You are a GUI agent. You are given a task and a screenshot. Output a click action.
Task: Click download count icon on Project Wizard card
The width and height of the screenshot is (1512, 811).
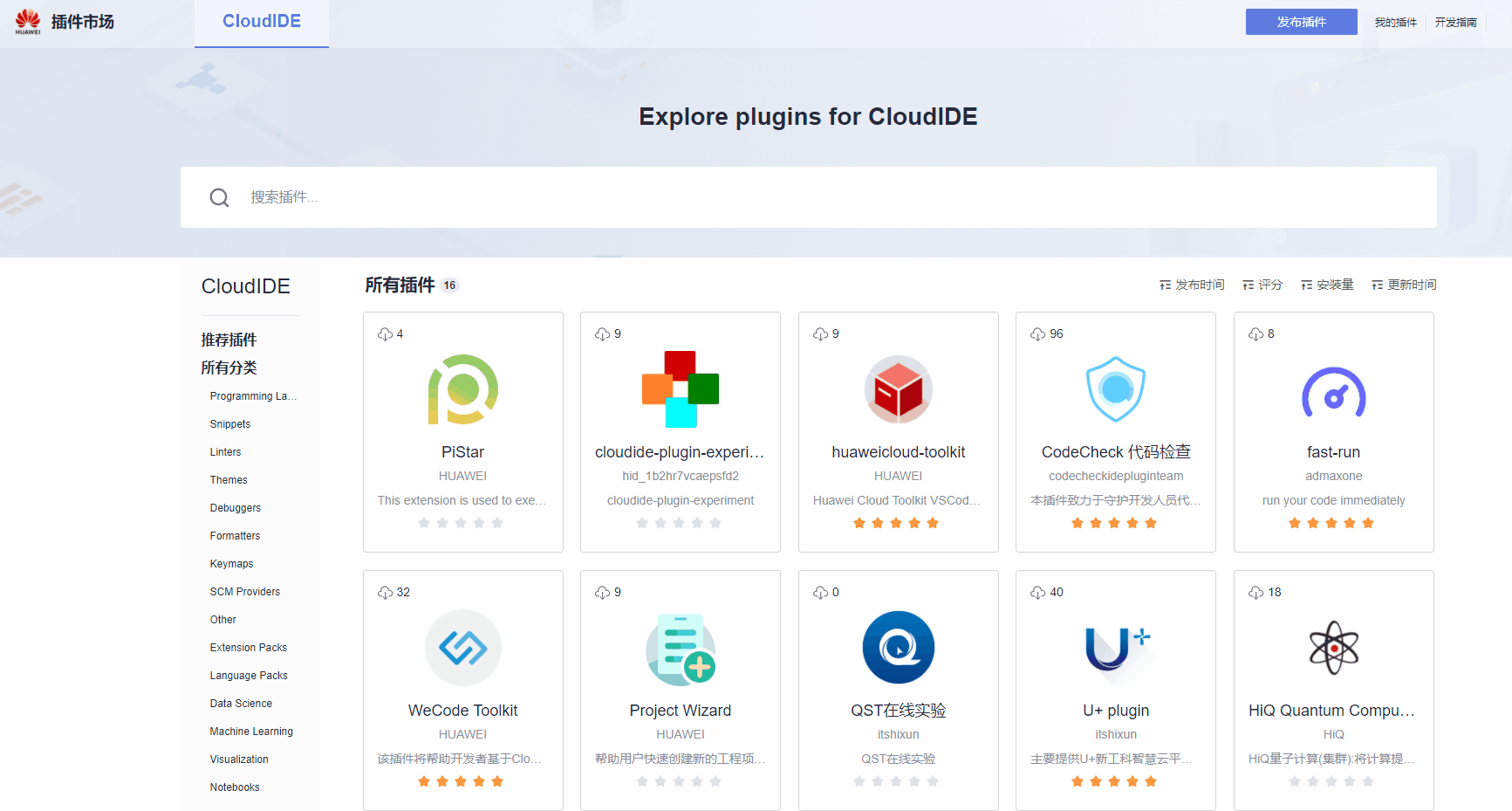coord(603,593)
